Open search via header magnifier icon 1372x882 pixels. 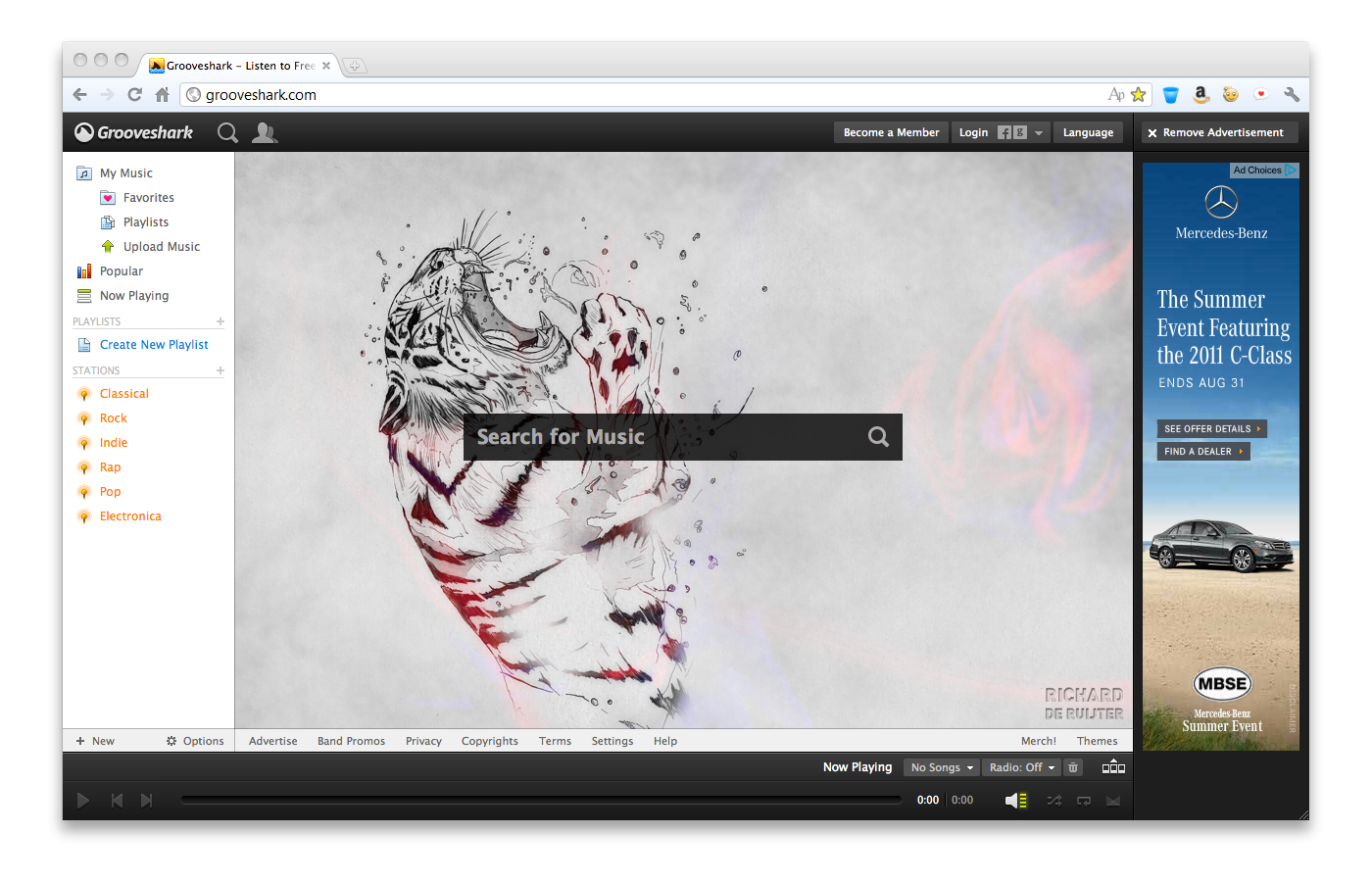point(227,132)
